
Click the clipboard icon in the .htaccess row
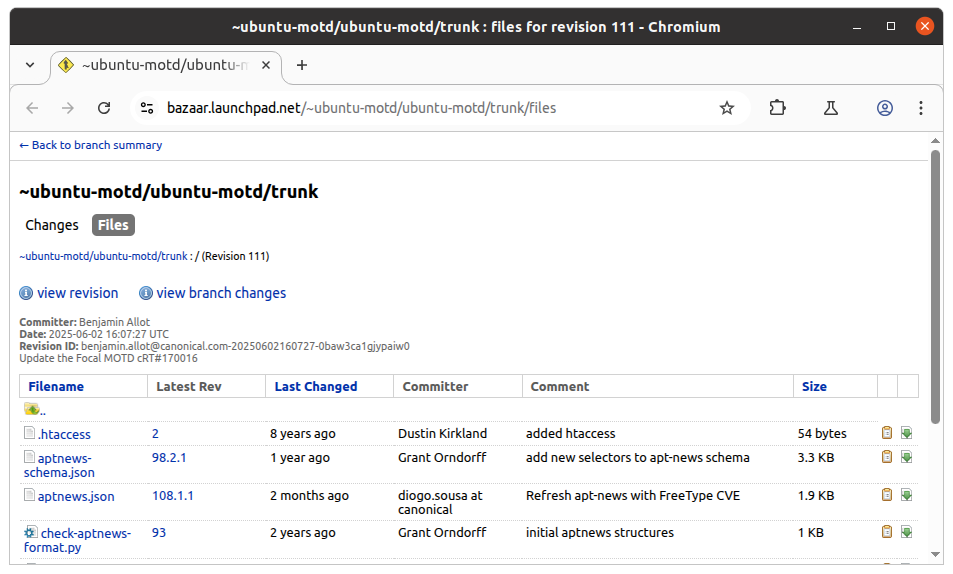[x=886, y=433]
